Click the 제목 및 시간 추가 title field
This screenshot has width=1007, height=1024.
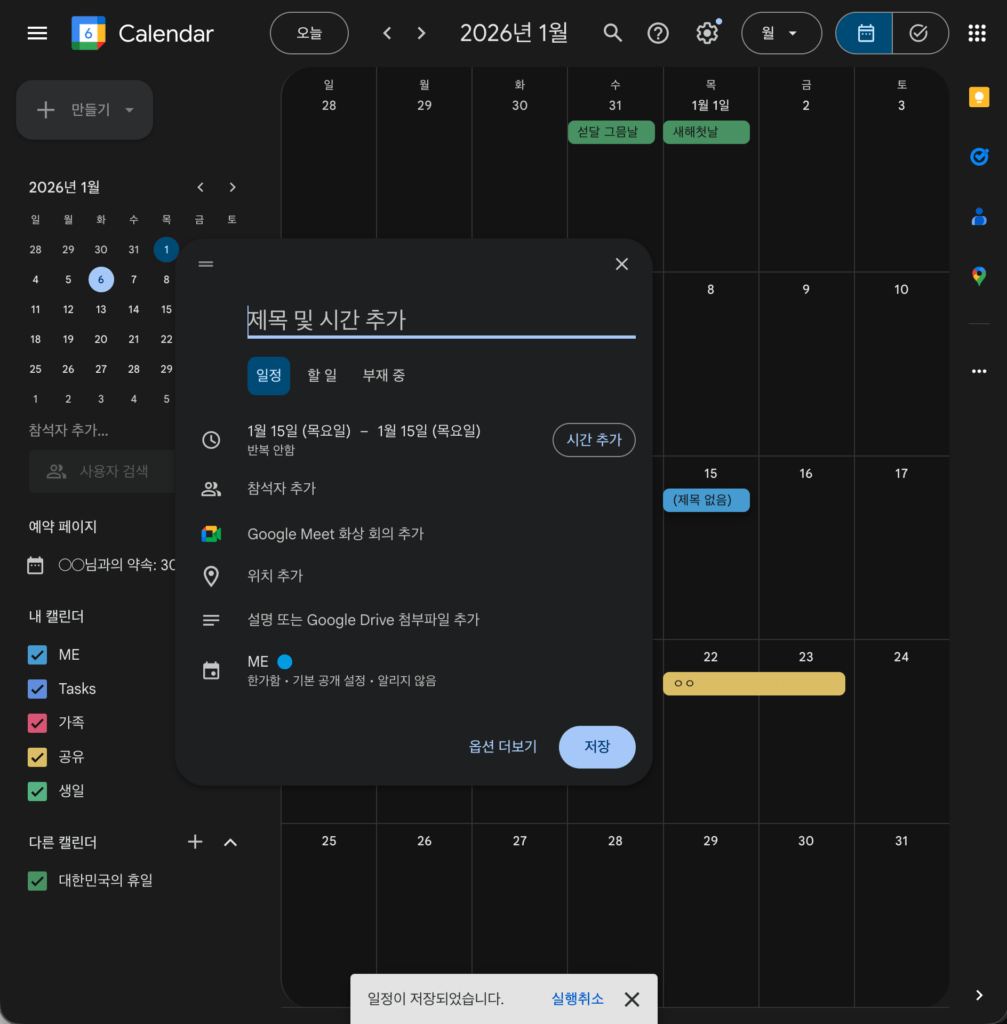point(440,320)
